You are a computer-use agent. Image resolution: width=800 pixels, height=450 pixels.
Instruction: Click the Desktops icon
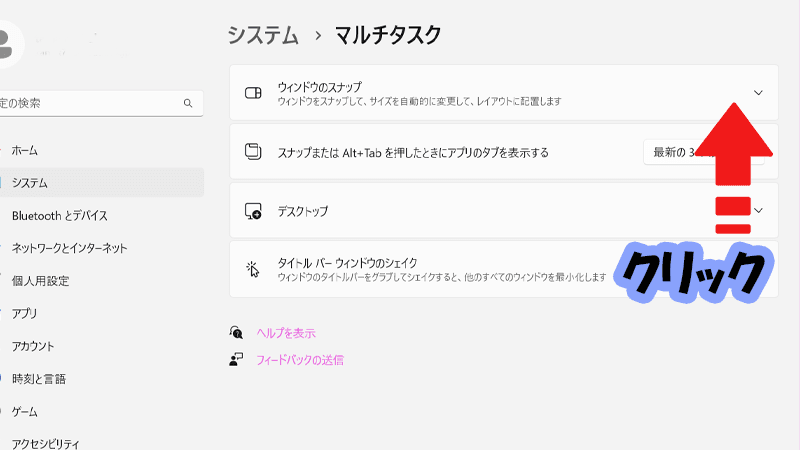[253, 211]
